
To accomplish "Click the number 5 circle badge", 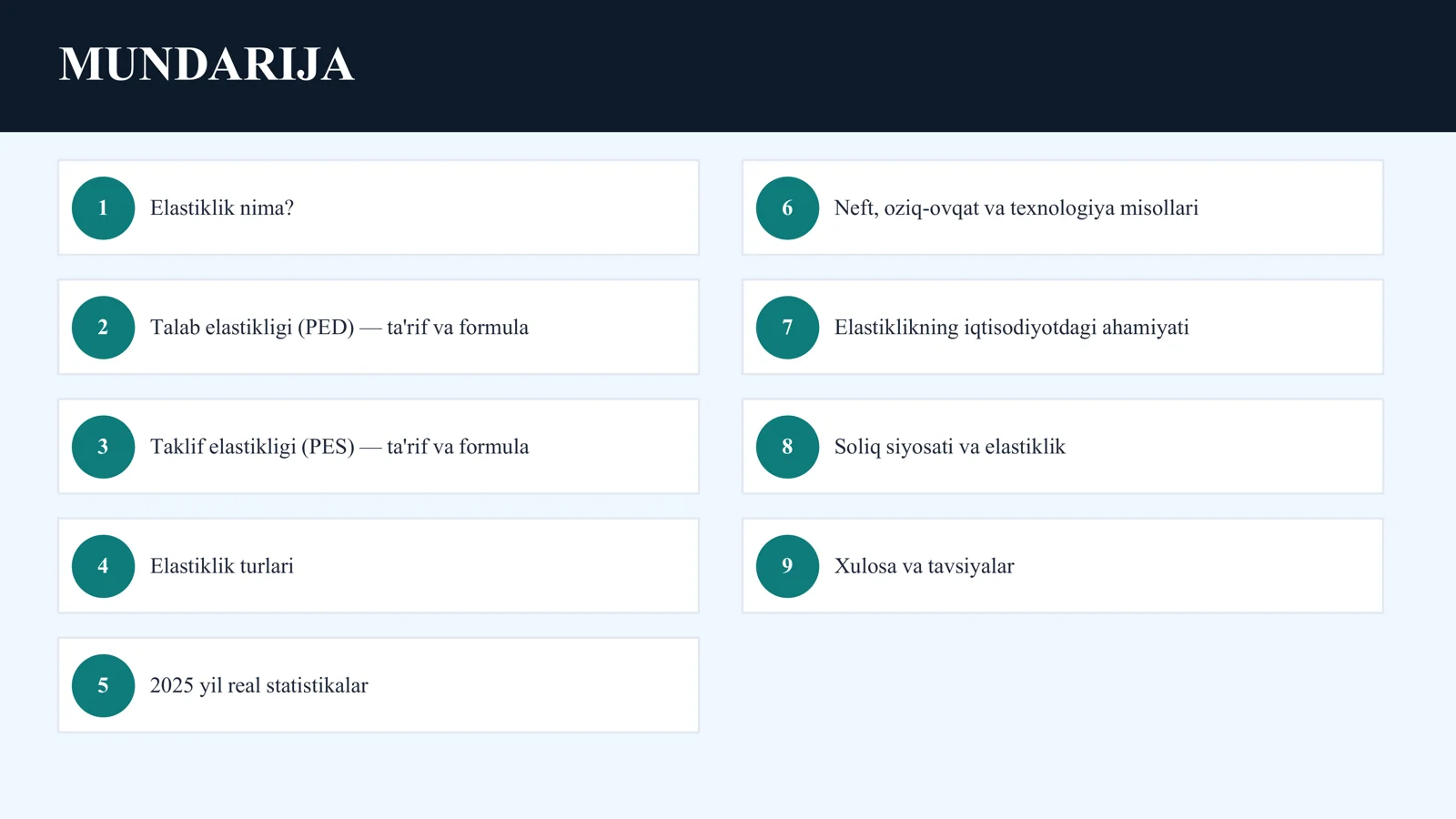I will tap(103, 685).
